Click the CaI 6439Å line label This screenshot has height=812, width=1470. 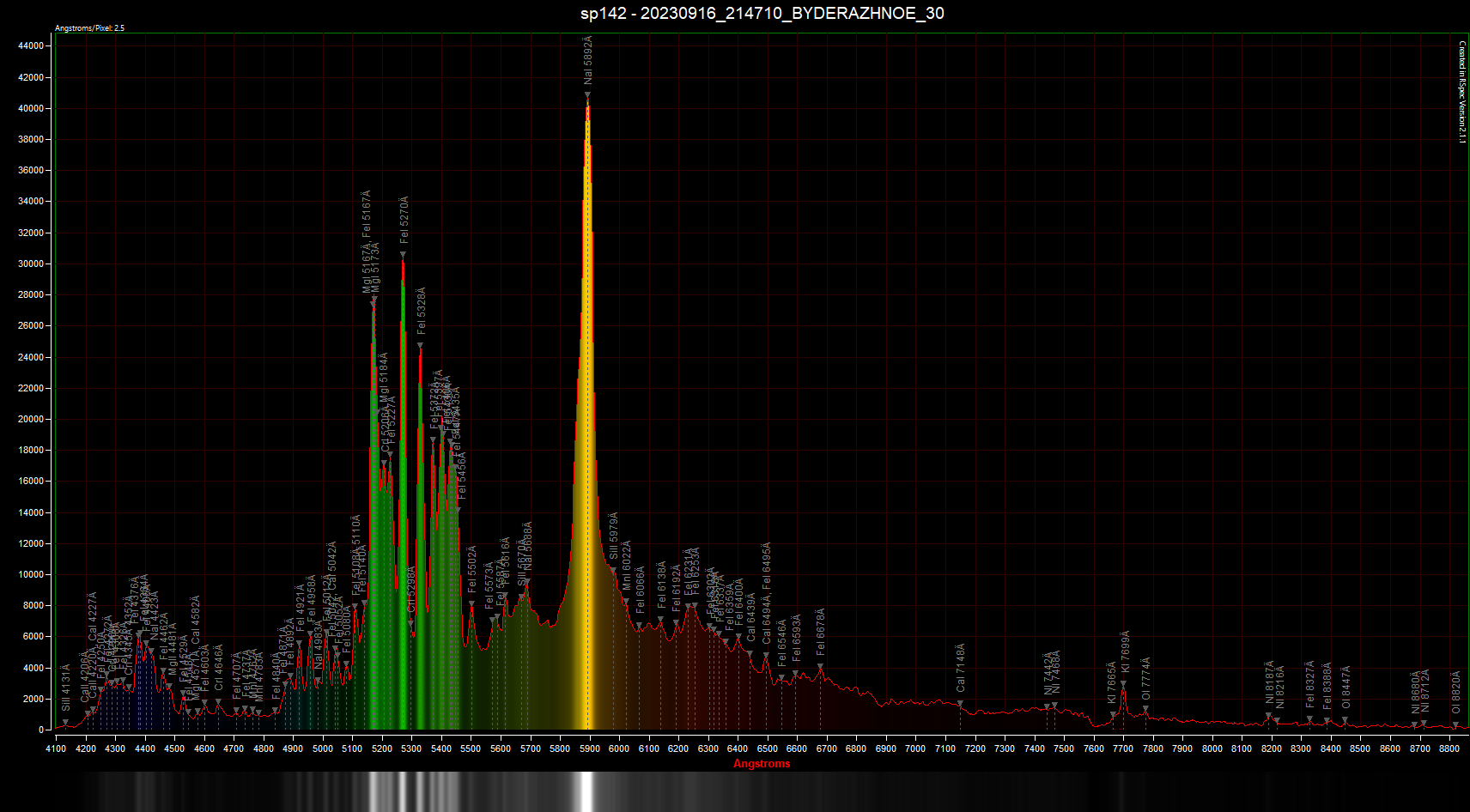[x=752, y=617]
